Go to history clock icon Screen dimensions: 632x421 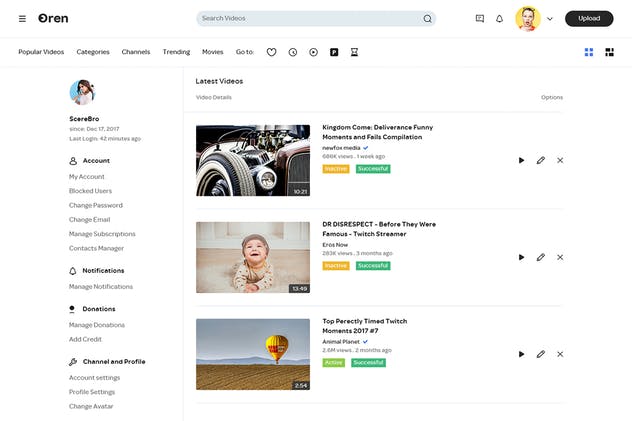[293, 52]
